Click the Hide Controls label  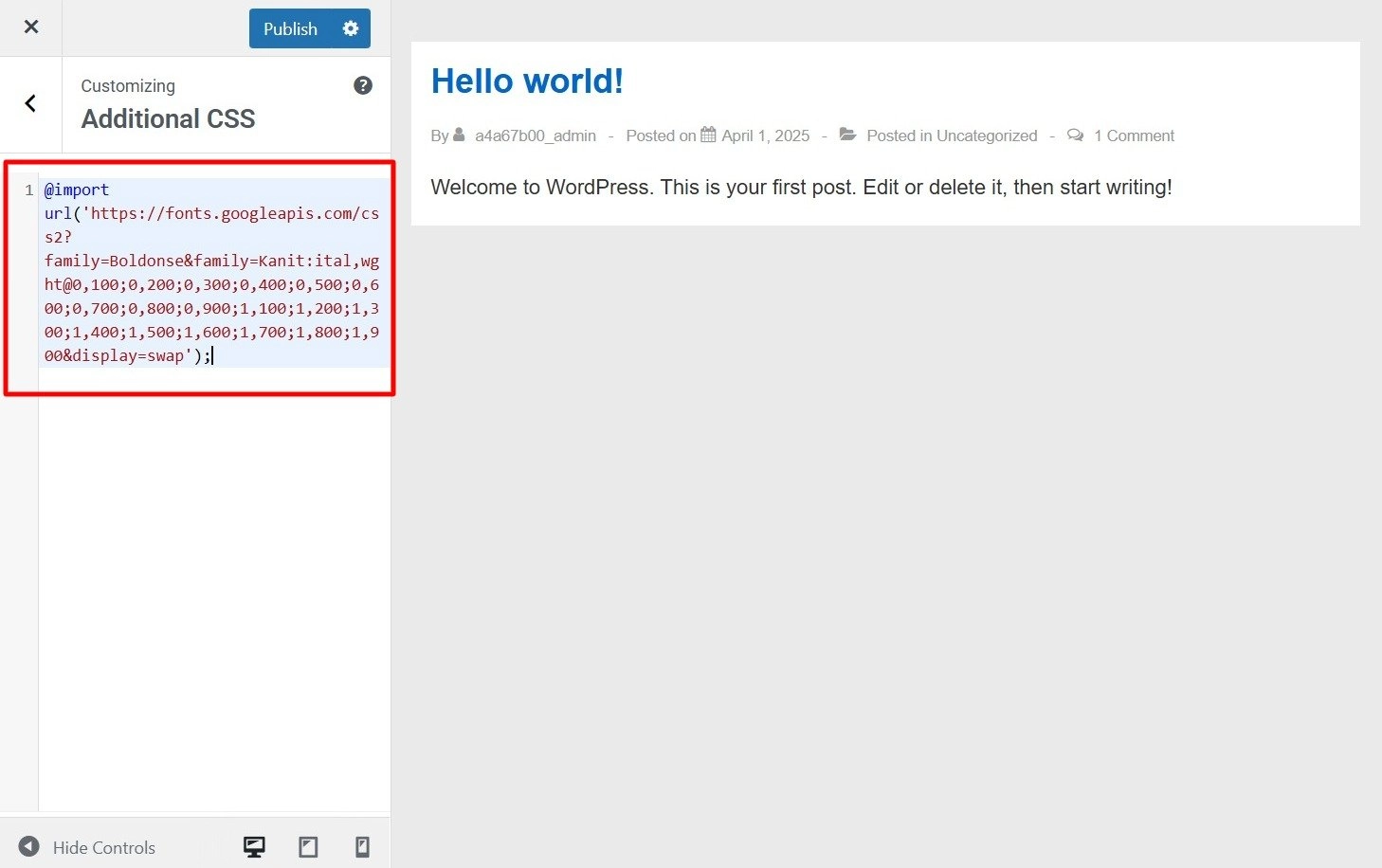click(x=104, y=847)
